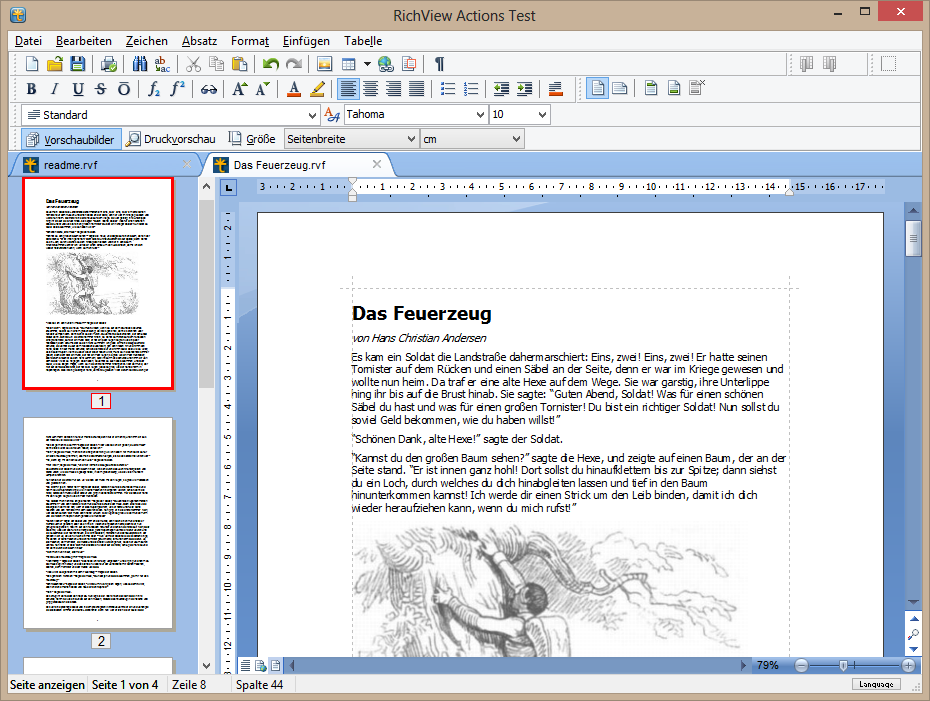Click the Save document icon
Viewport: 930px width, 701px height.
(x=78, y=64)
